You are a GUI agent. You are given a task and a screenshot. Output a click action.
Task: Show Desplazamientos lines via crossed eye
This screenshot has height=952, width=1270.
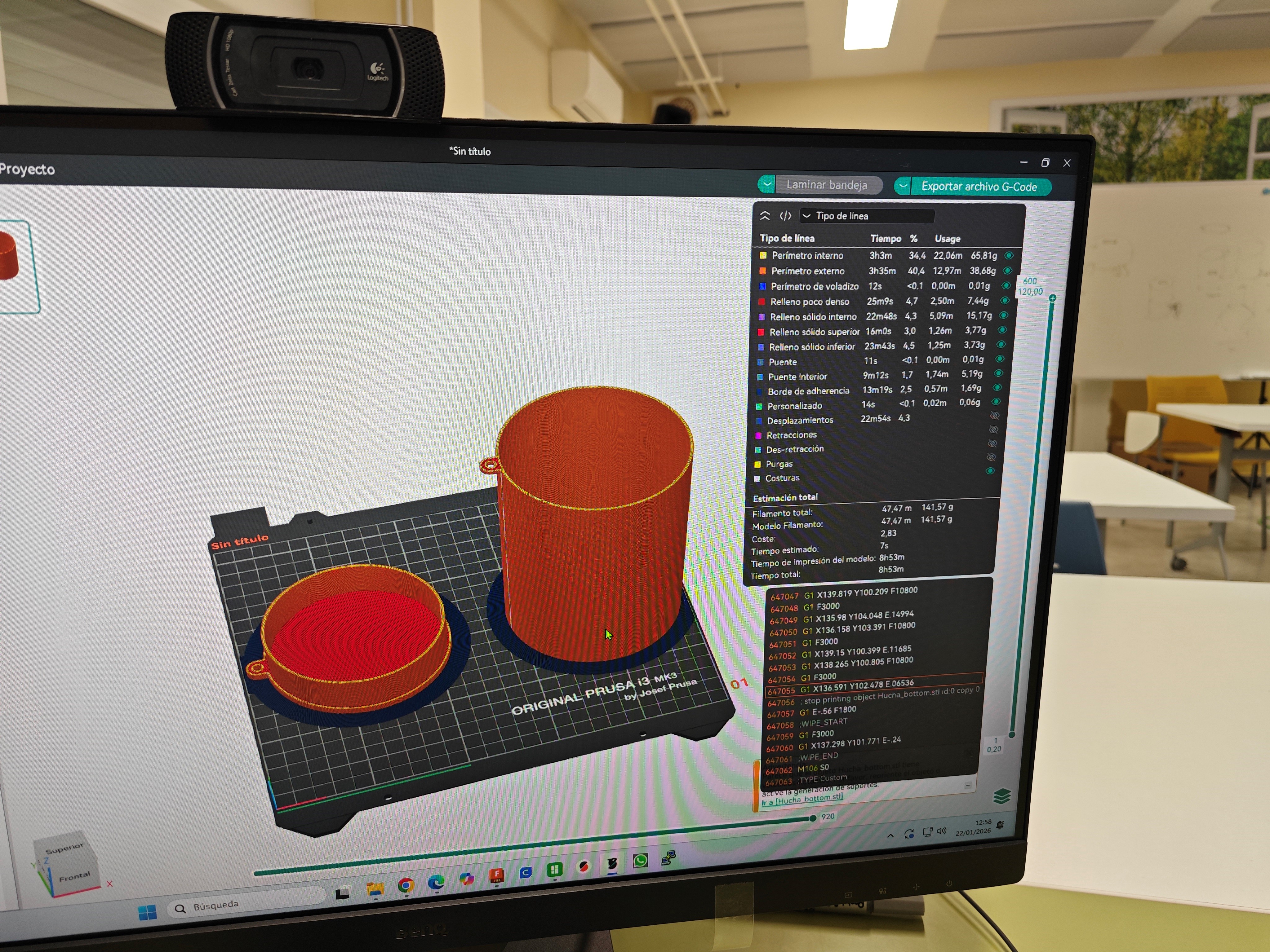[x=995, y=416]
